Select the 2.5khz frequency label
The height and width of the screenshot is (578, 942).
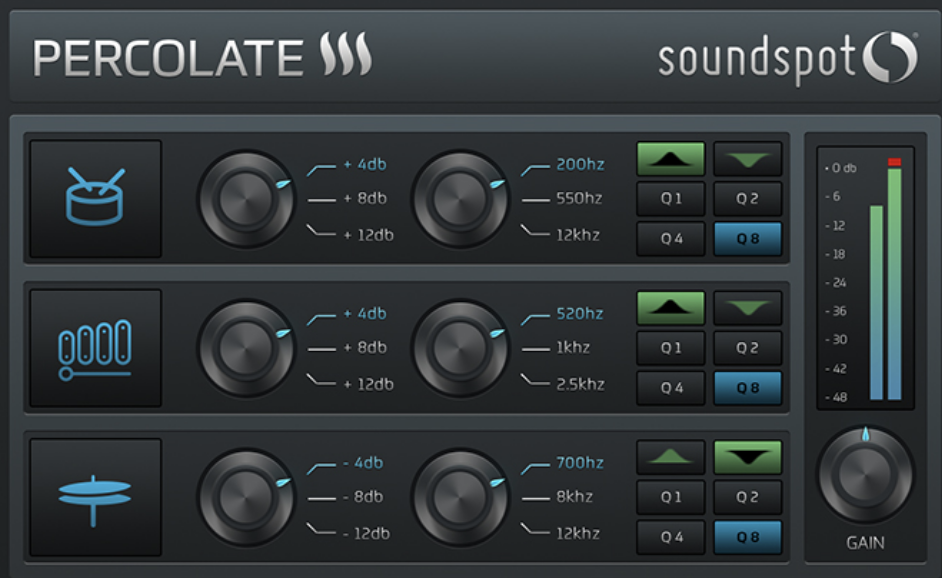click(580, 384)
